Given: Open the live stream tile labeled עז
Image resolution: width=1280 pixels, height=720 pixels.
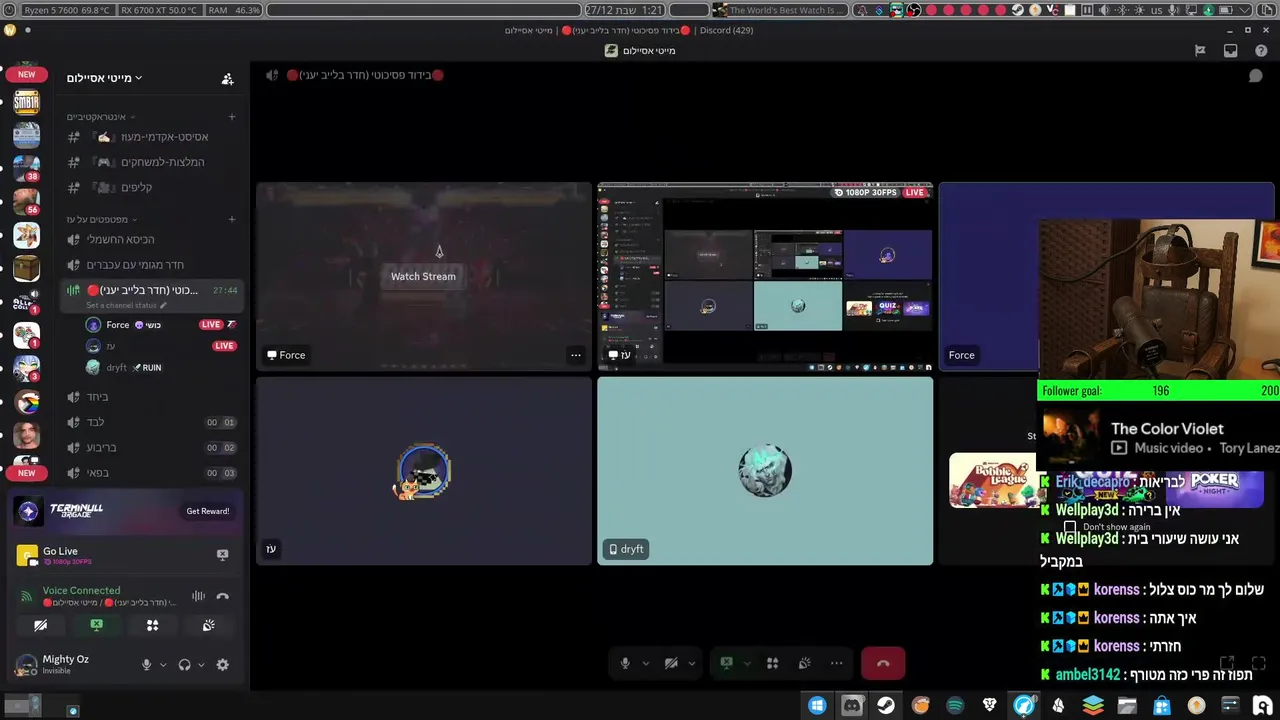Looking at the screenshot, I should click(765, 276).
